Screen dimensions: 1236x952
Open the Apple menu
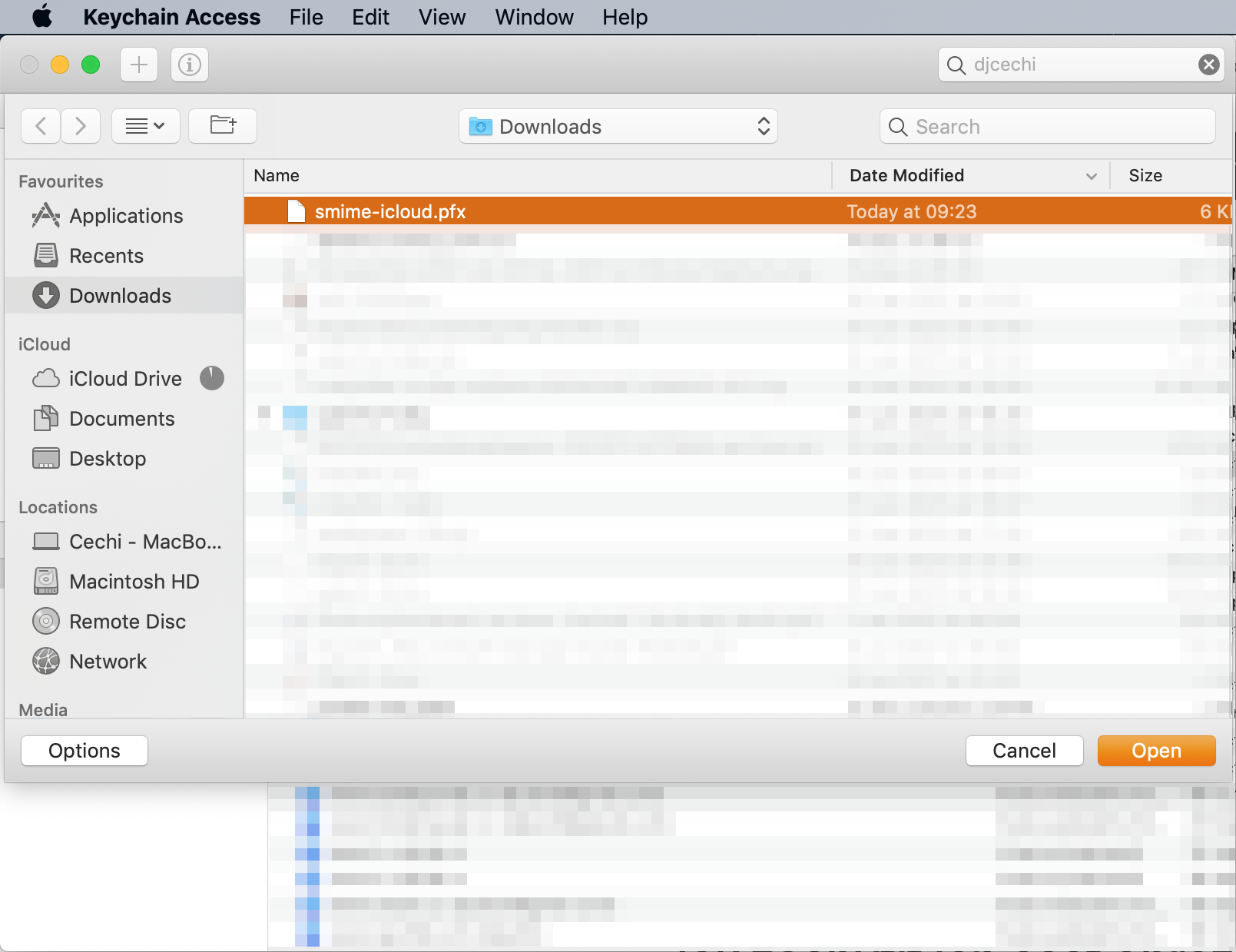click(x=42, y=16)
